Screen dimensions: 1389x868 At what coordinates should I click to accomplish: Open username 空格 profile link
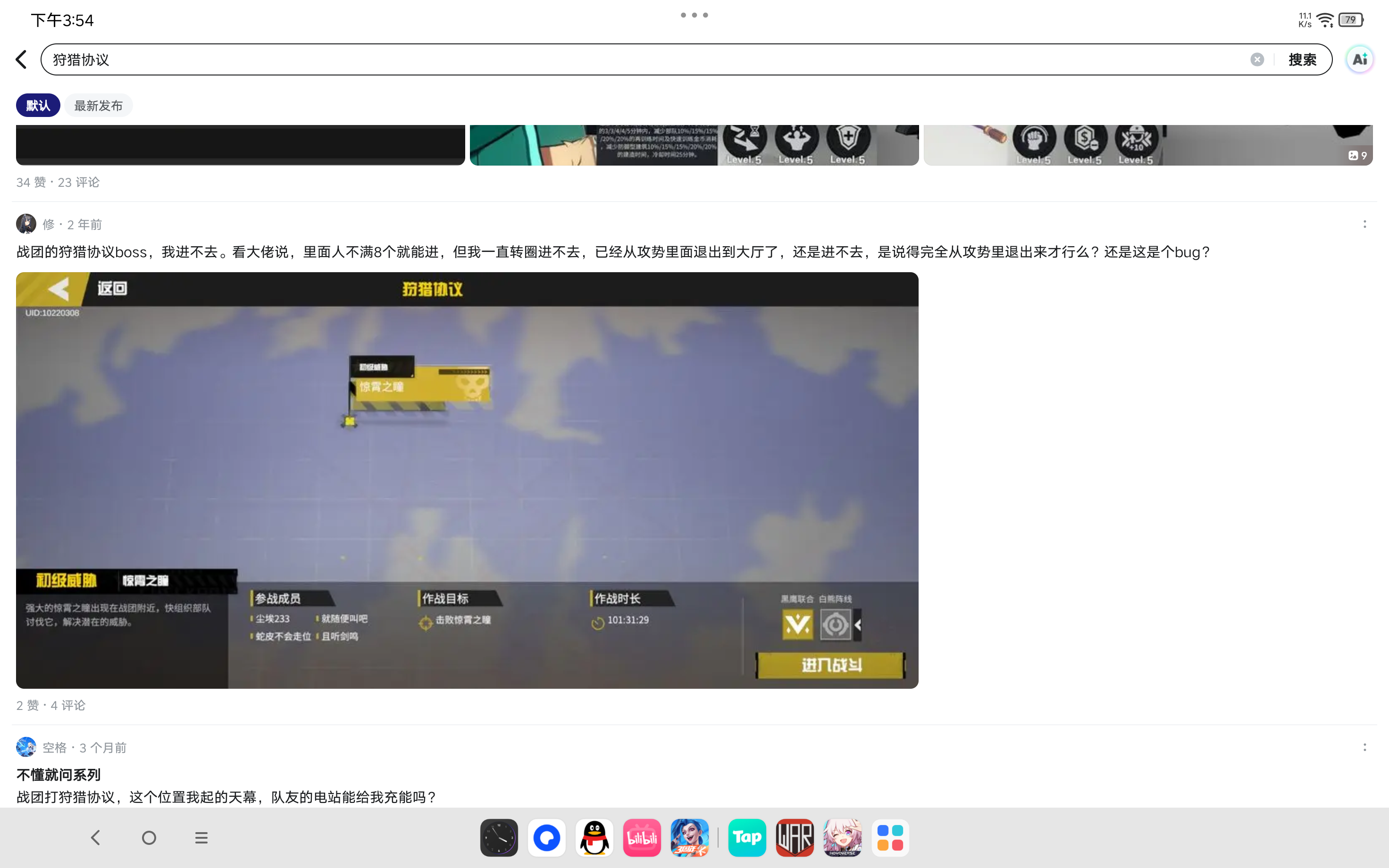tap(55, 747)
